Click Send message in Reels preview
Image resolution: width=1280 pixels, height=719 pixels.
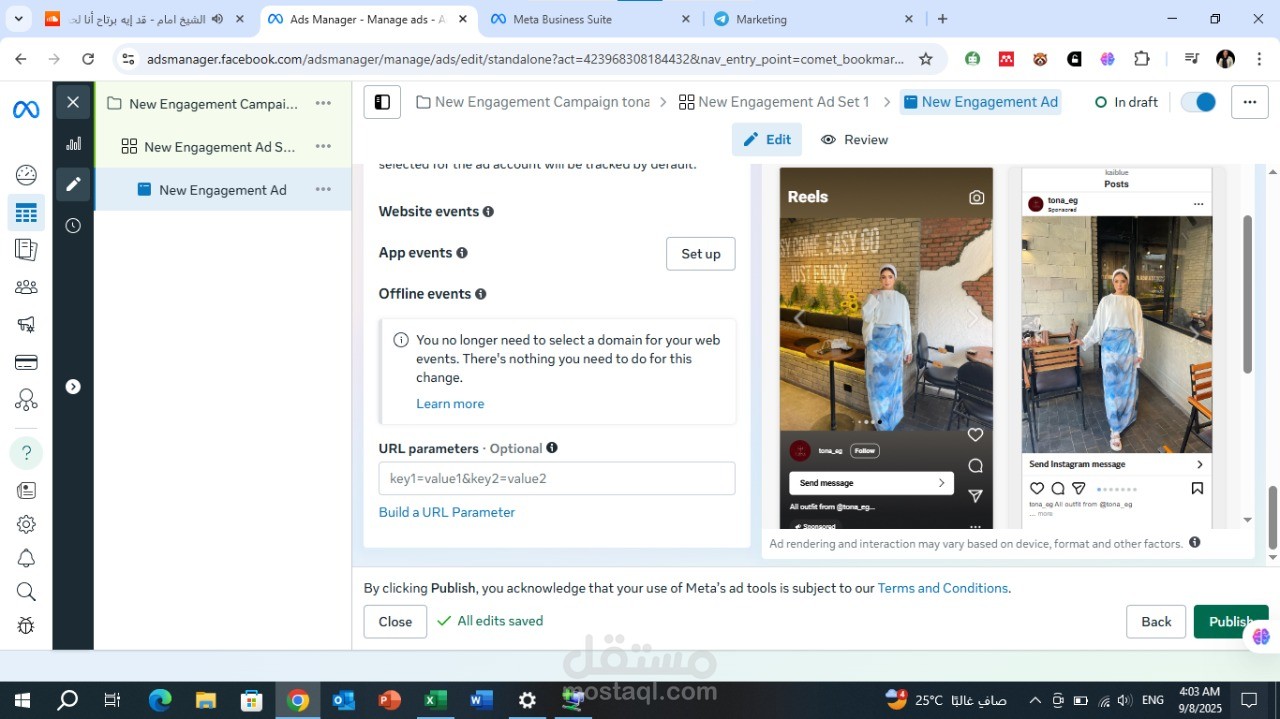click(x=871, y=483)
